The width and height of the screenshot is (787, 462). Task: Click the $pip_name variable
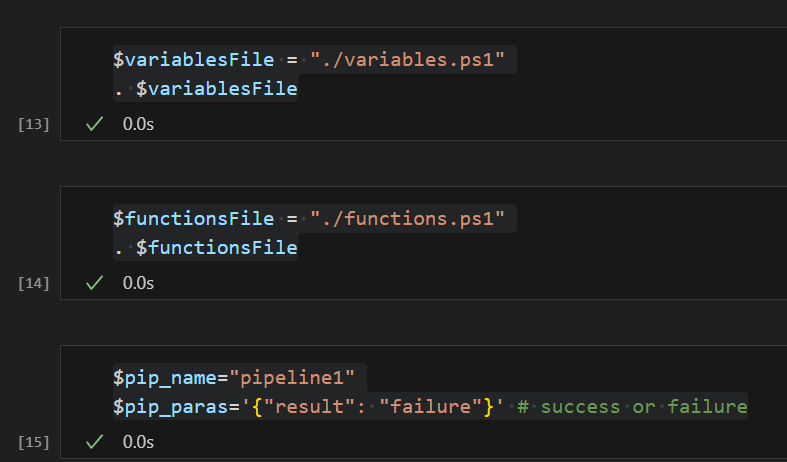[165, 378]
